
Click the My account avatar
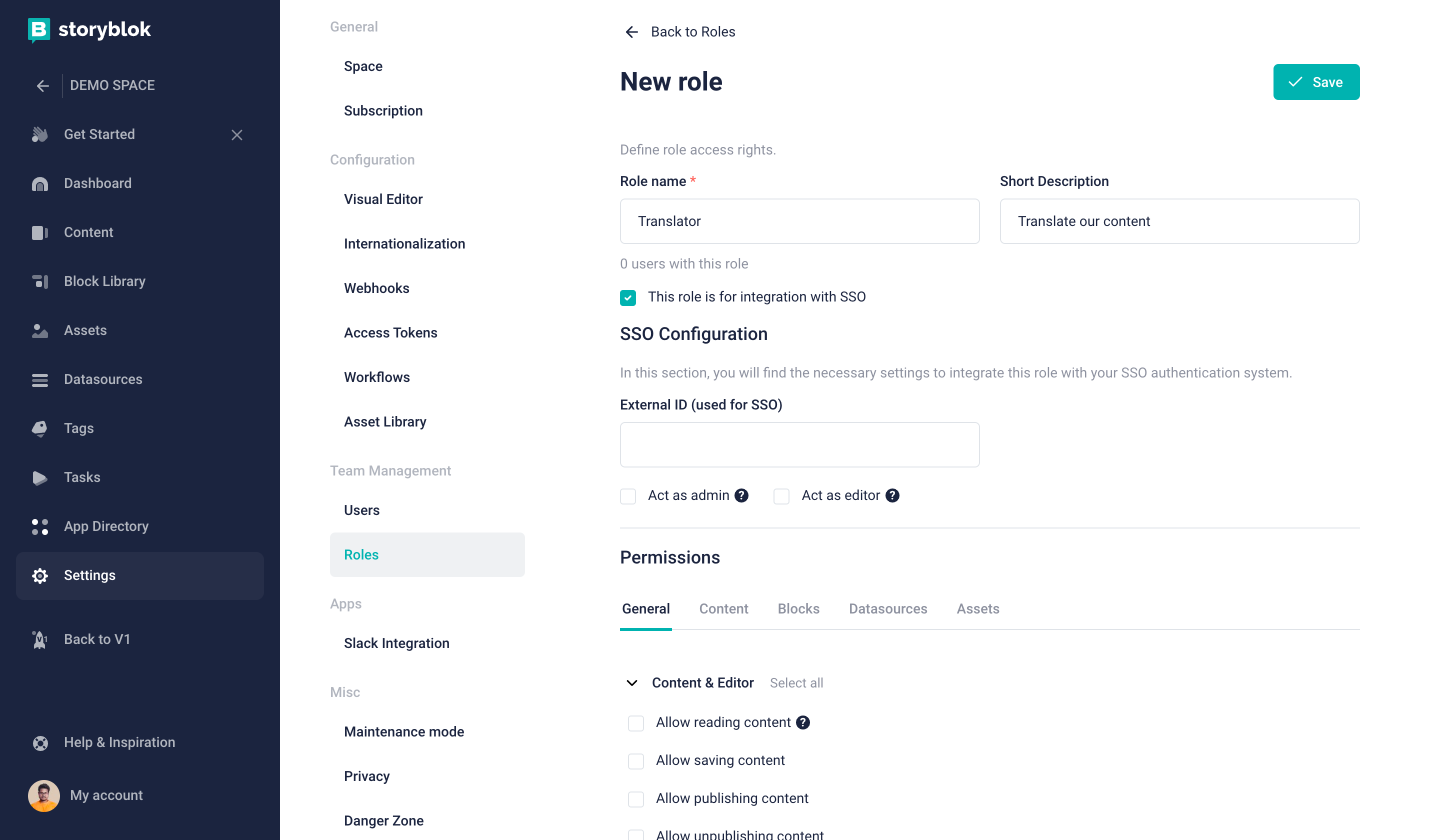[43, 795]
